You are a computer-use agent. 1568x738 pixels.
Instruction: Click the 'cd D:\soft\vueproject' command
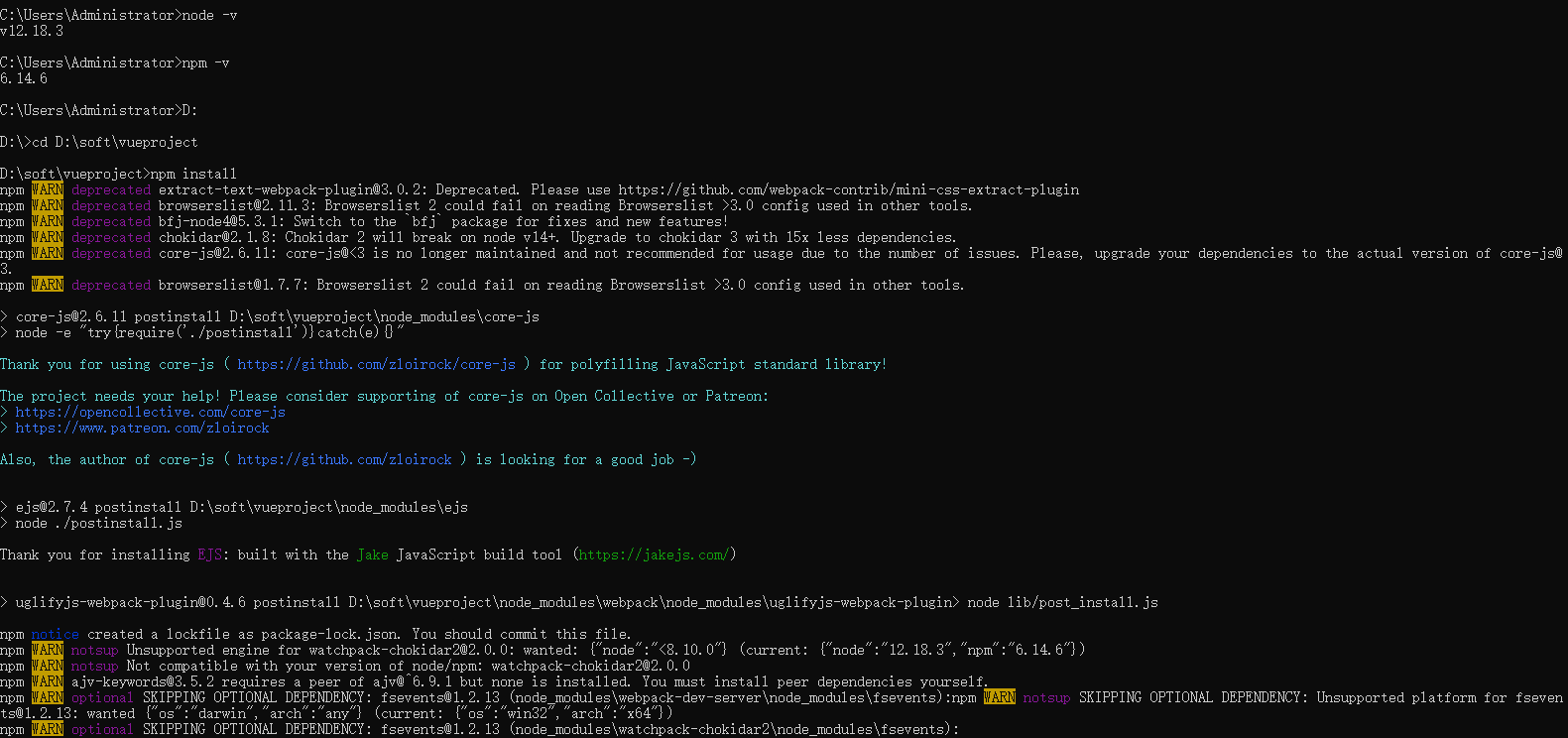point(115,142)
